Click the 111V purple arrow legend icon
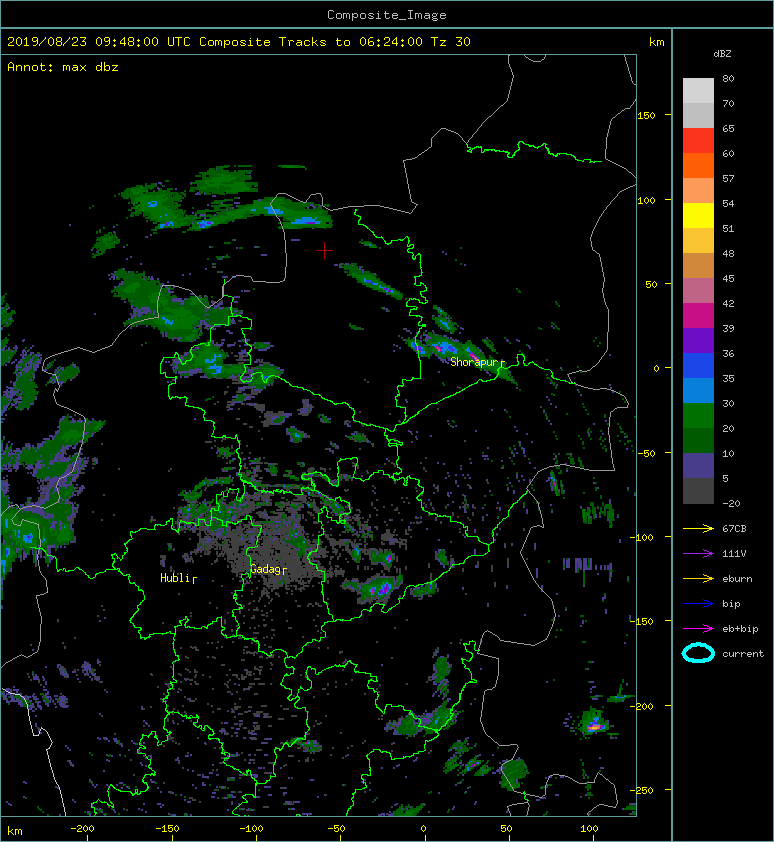Screen dimensions: 774x842 click(x=698, y=553)
